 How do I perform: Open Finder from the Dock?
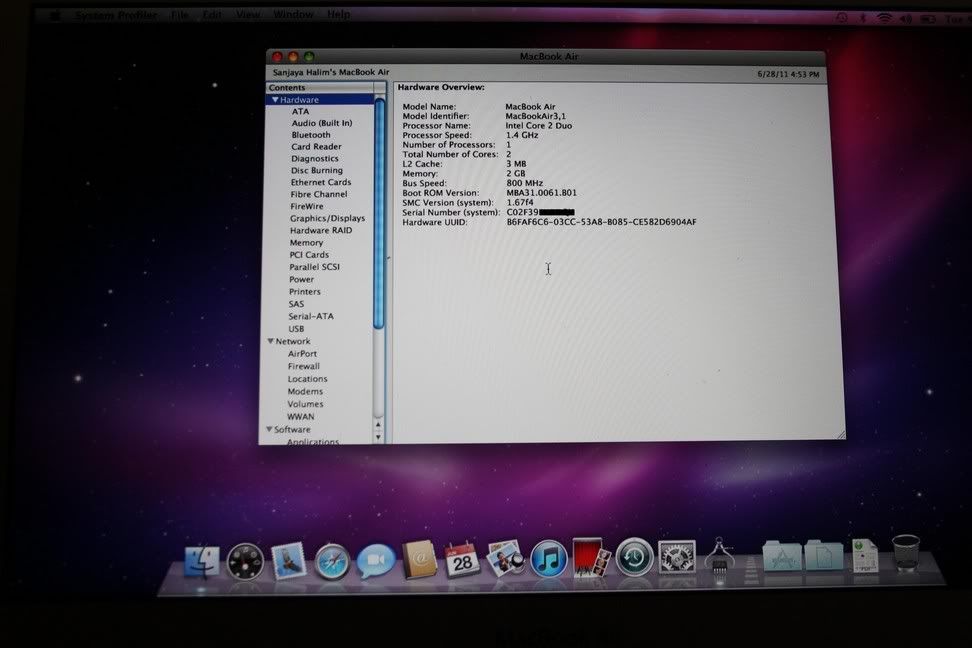pos(202,562)
